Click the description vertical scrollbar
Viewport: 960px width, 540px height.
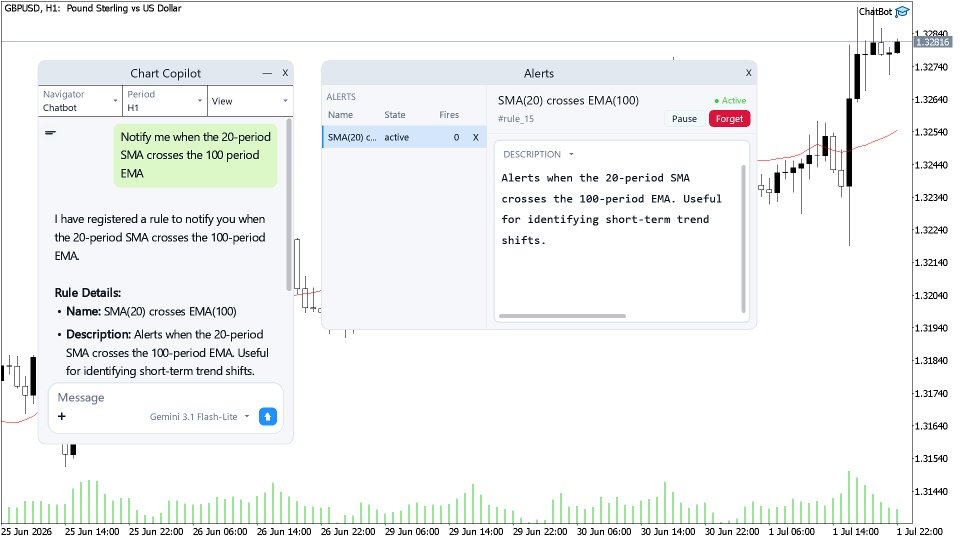[x=743, y=239]
